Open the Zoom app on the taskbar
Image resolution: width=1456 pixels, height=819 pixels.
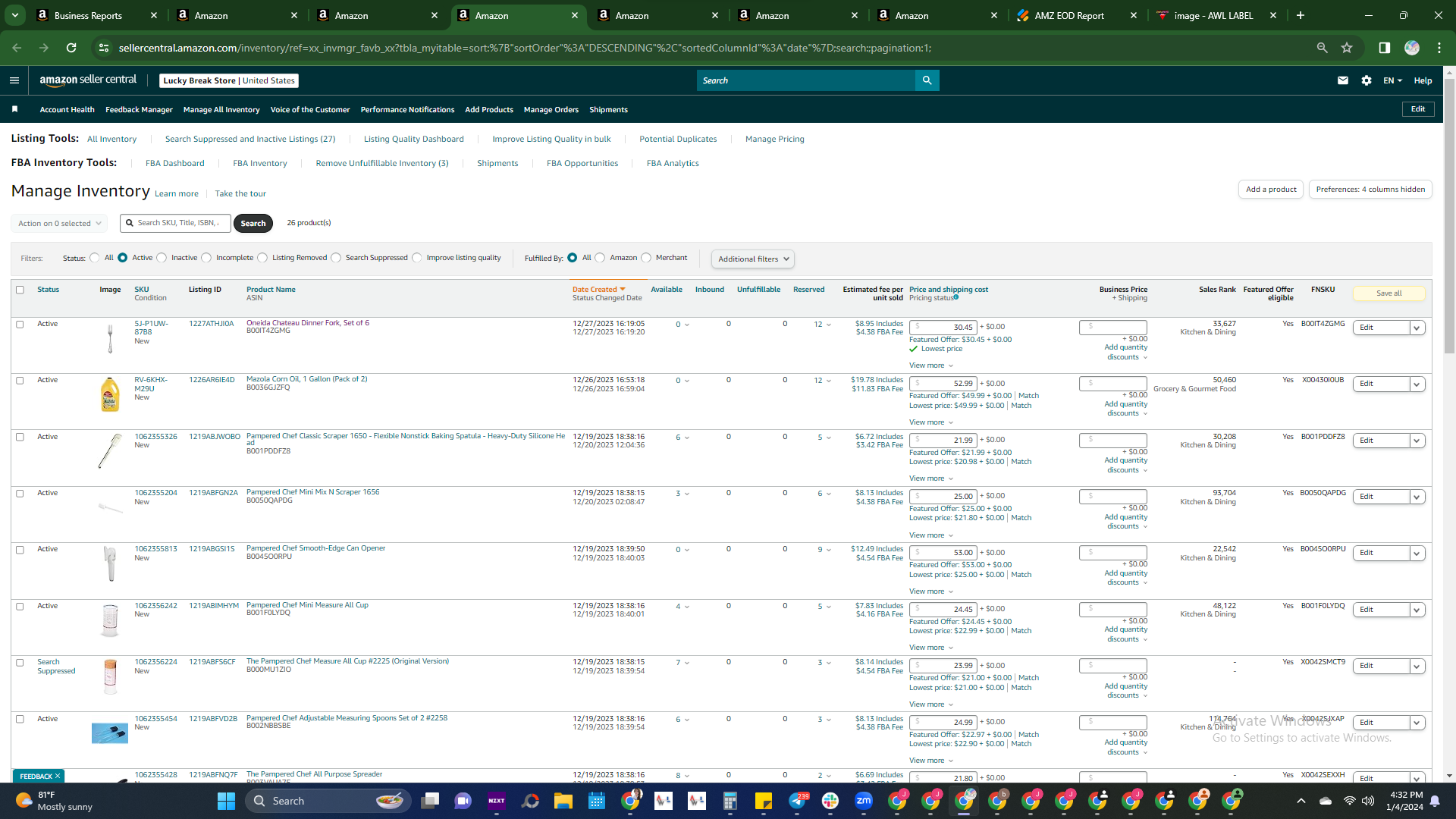pos(863,801)
